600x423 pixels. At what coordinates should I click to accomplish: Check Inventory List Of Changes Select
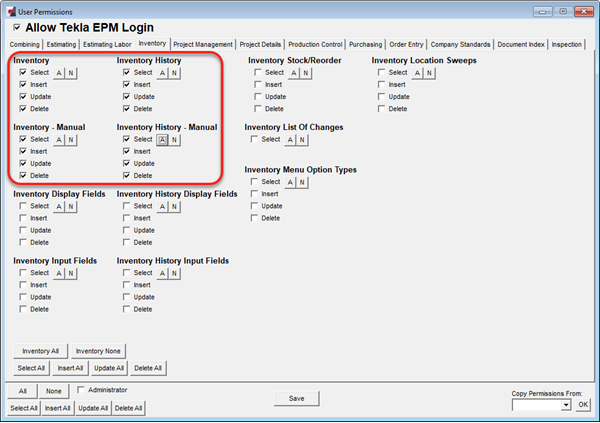pyautogui.click(x=254, y=139)
